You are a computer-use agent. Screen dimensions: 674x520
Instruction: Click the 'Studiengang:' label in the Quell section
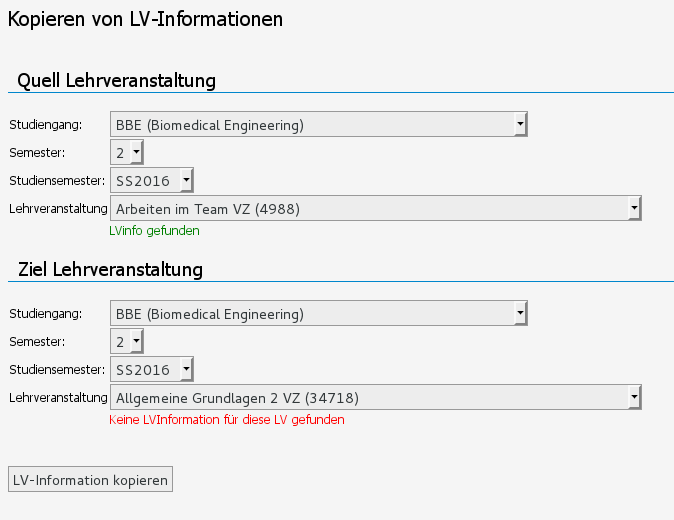45,125
